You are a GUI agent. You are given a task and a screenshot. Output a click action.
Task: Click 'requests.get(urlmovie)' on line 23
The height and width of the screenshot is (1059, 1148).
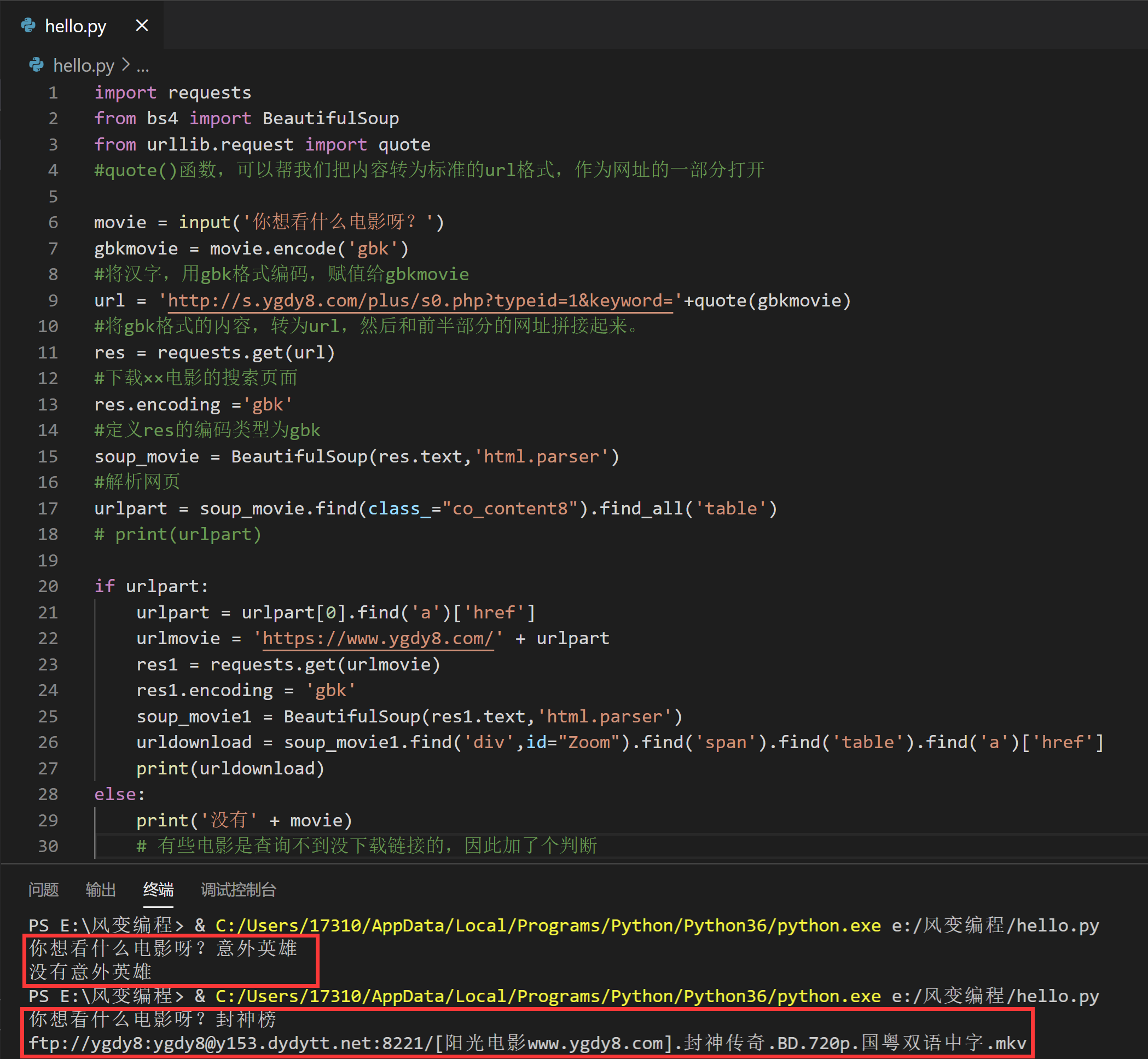click(325, 665)
